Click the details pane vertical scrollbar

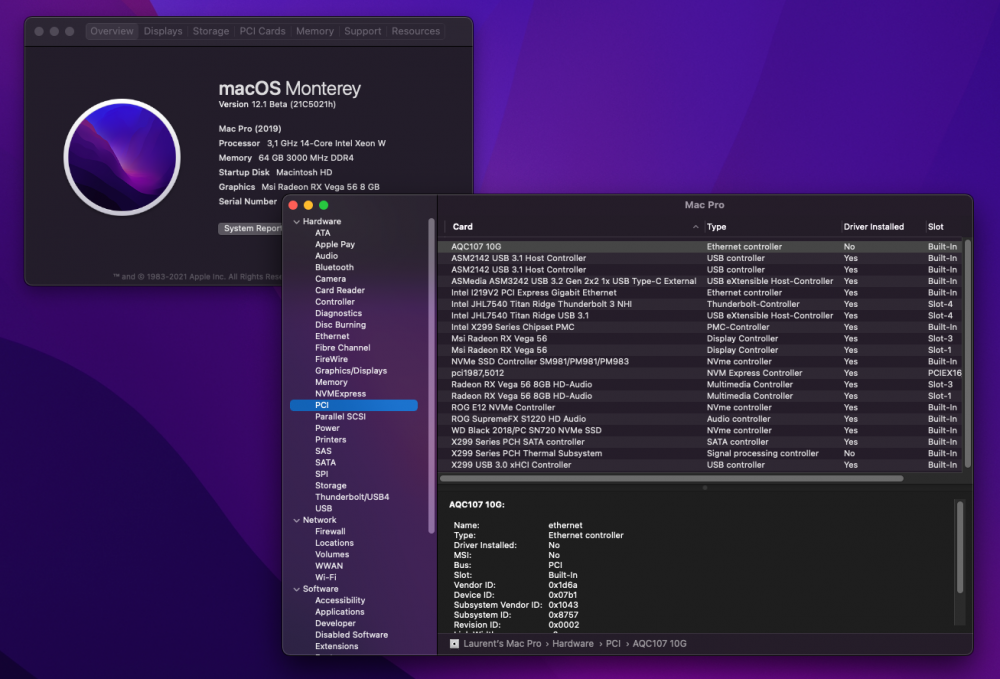960,547
